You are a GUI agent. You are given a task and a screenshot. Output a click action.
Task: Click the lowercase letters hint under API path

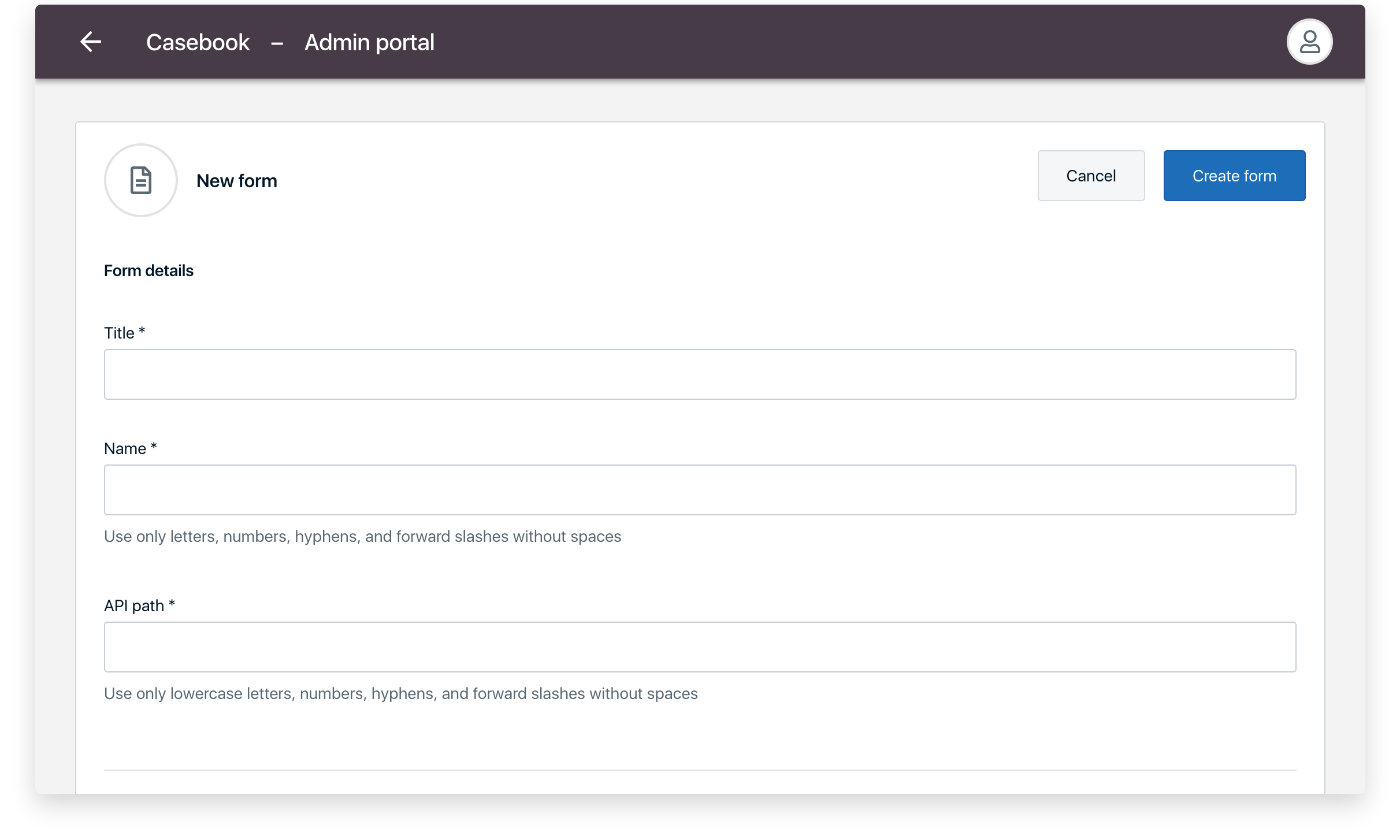pos(400,693)
